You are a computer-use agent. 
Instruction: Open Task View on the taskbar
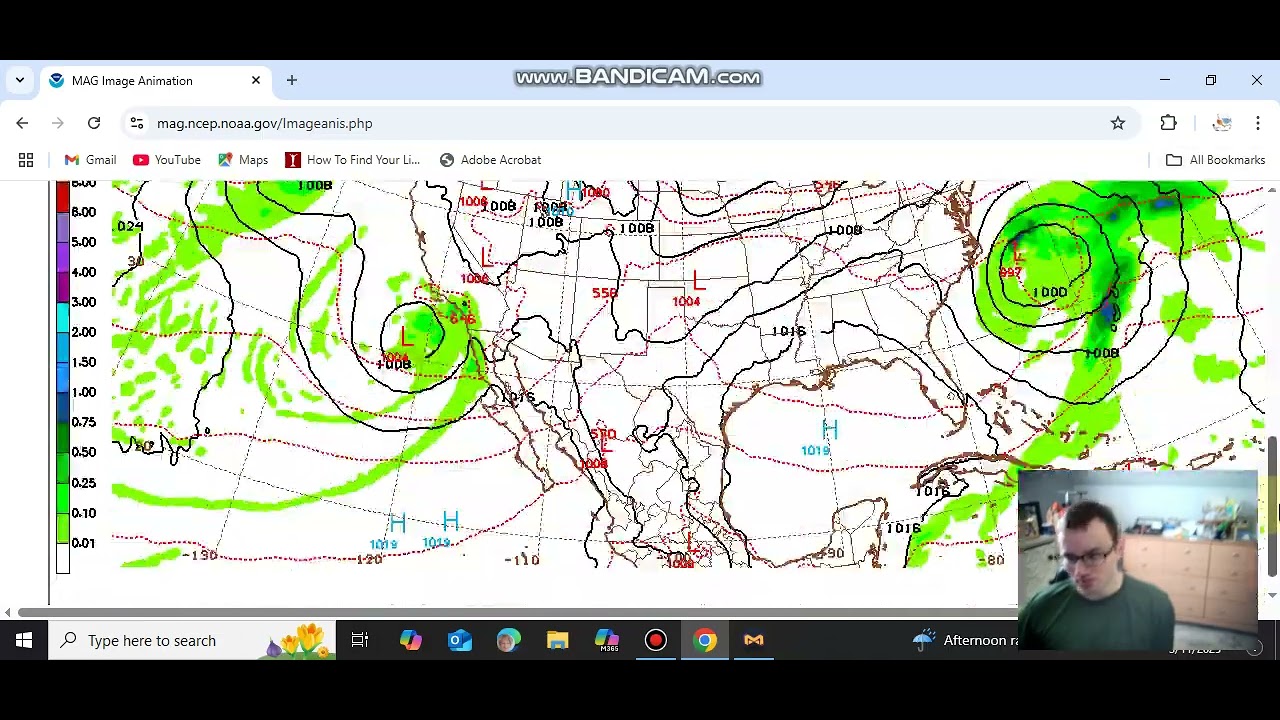coord(360,640)
